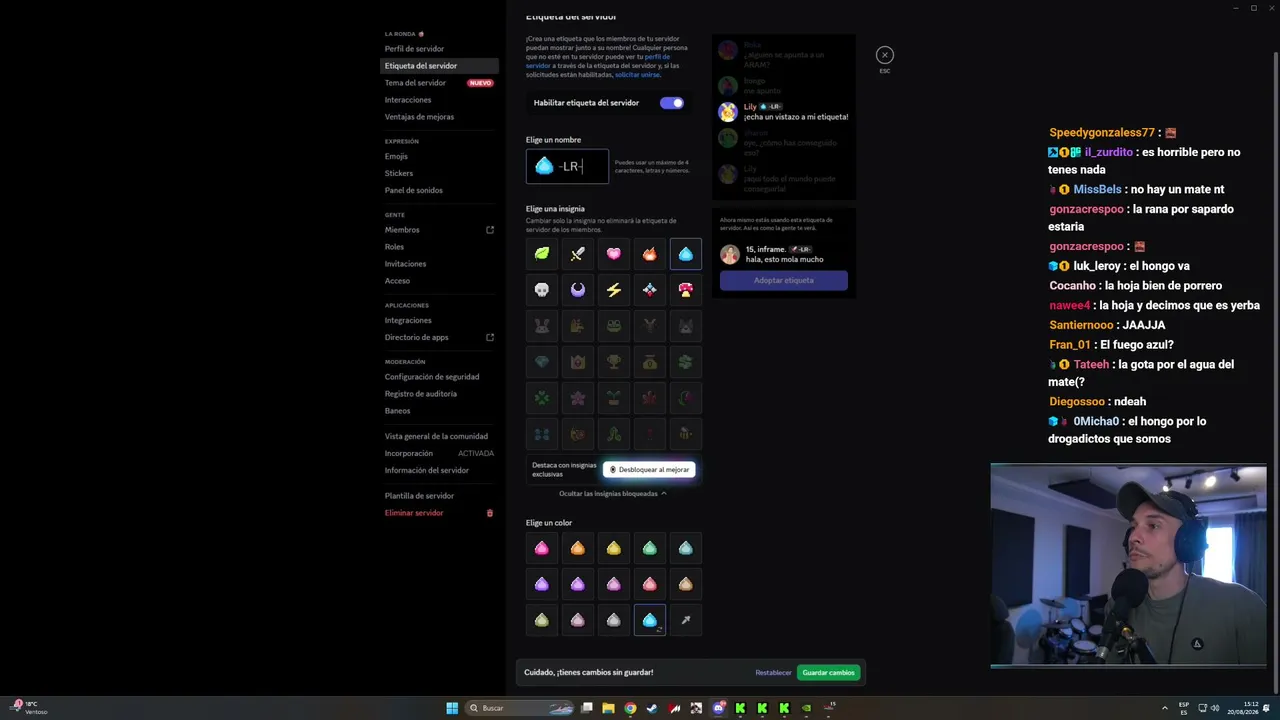The height and width of the screenshot is (720, 1280).
Task: Click Guardar cambios button
Action: click(x=829, y=673)
